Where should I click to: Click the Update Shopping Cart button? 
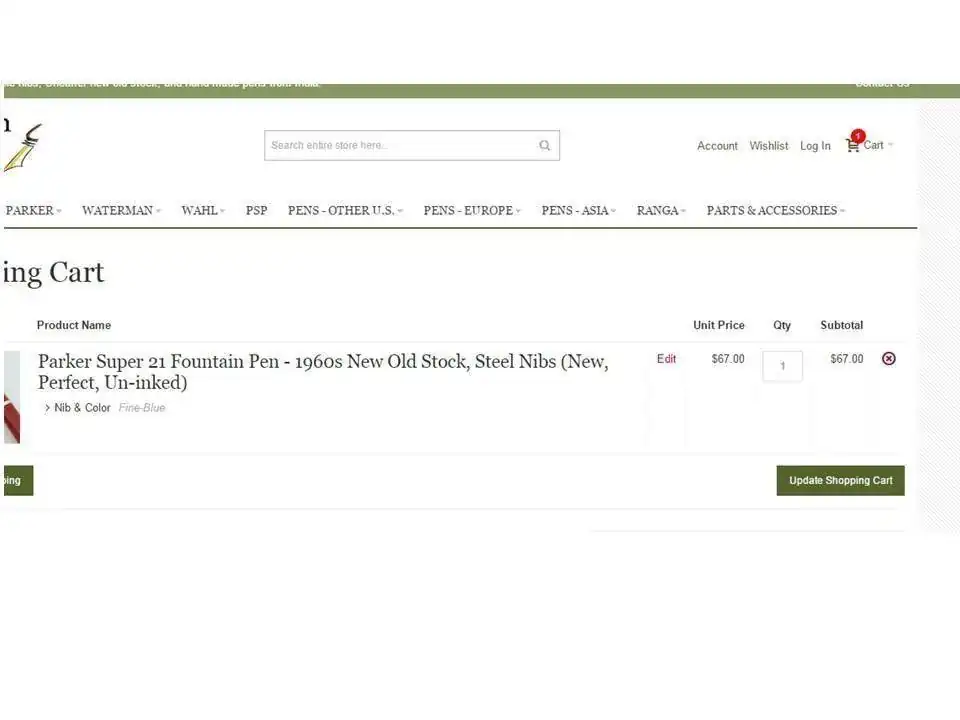coord(840,480)
